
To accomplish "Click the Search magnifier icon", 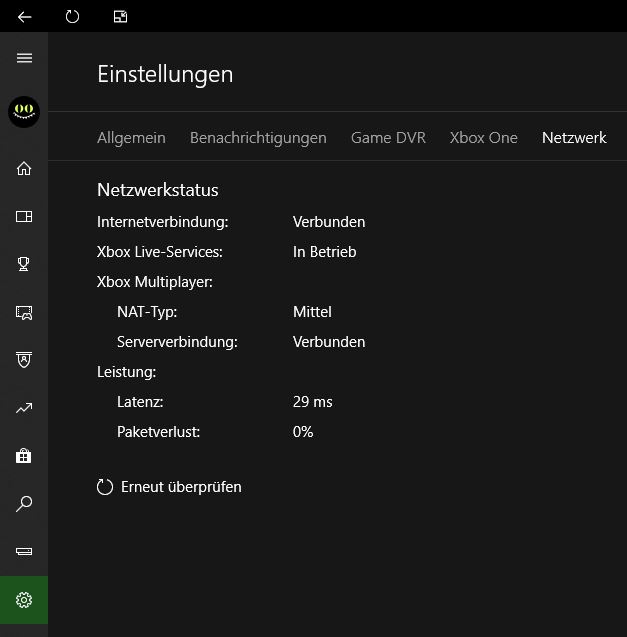I will (24, 504).
